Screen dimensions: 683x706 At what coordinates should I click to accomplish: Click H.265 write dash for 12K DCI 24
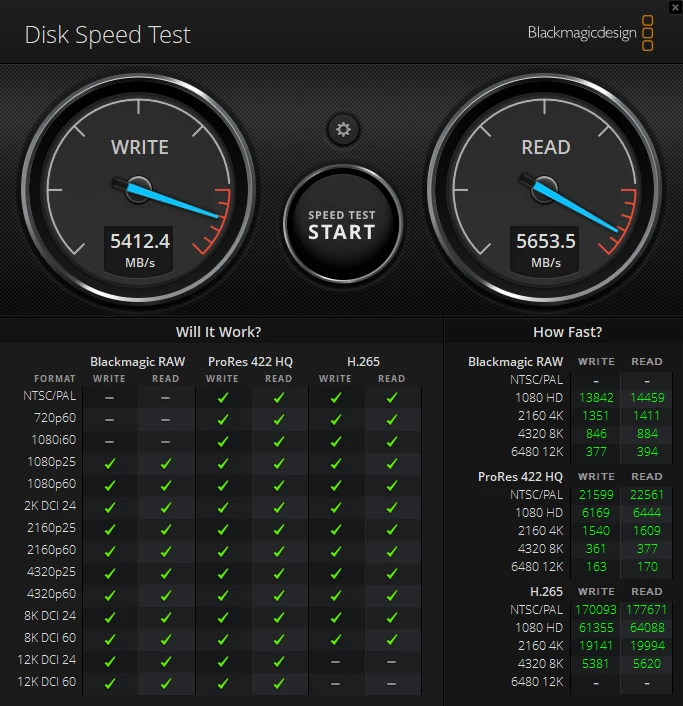335,662
